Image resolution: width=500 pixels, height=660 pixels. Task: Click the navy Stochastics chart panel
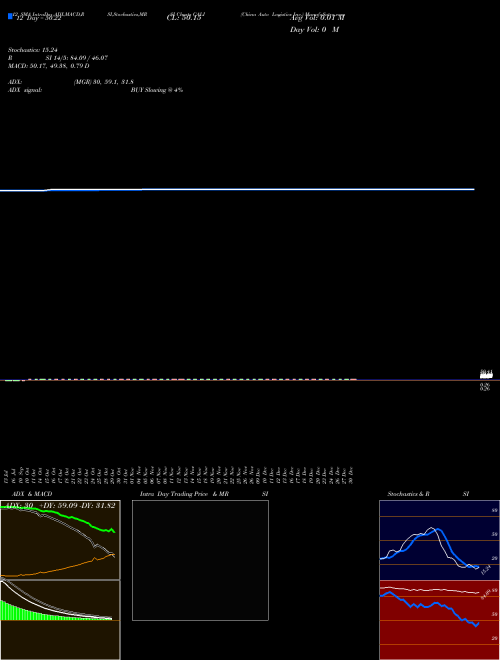pyautogui.click(x=439, y=540)
